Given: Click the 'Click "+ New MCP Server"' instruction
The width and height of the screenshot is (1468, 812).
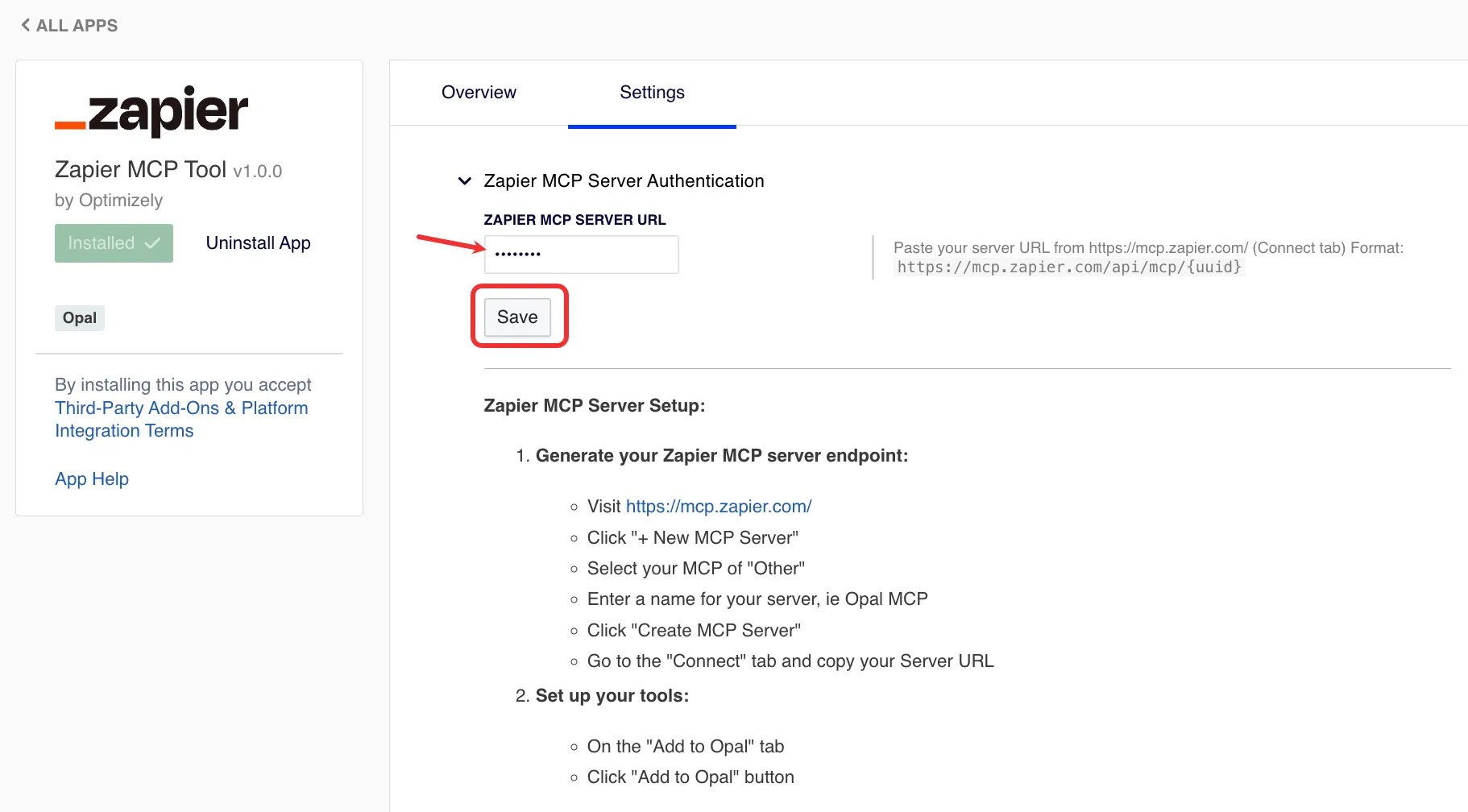Looking at the screenshot, I should [693, 538].
